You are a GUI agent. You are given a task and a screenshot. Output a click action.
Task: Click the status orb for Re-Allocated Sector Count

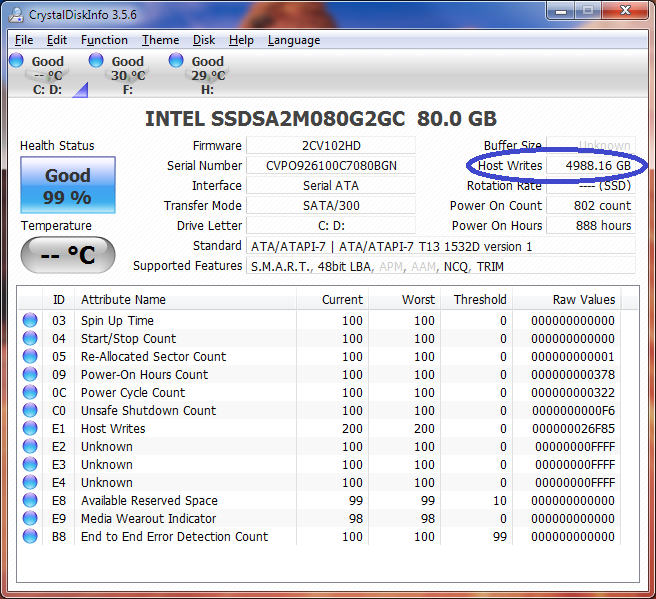[30, 356]
